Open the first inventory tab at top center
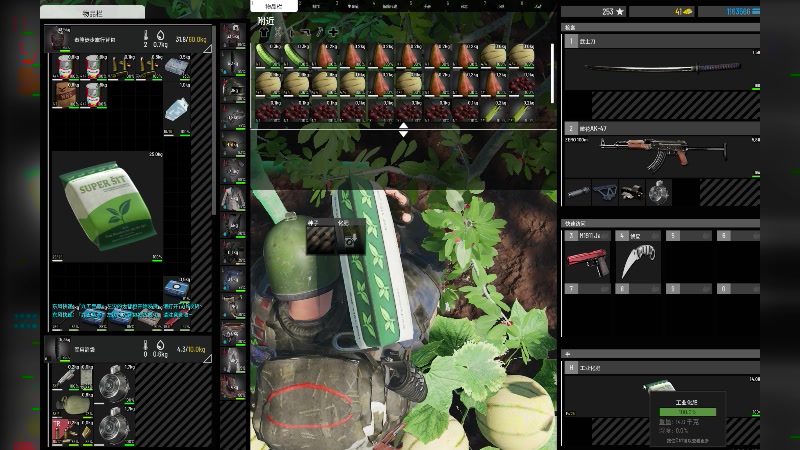 click(x=274, y=6)
